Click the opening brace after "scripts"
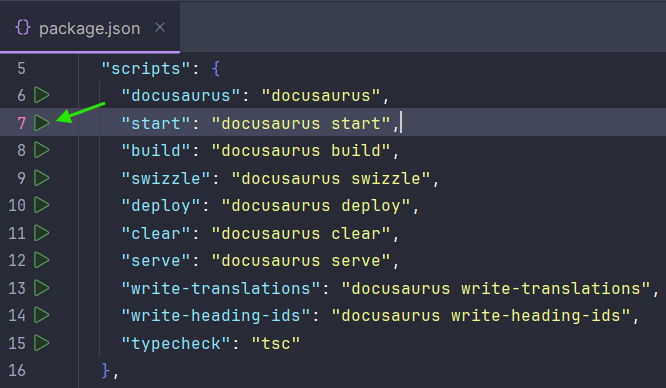This screenshot has height=388, width=666. point(216,68)
